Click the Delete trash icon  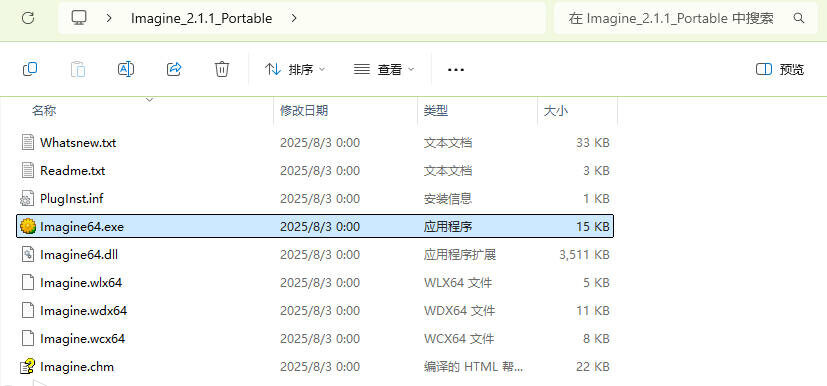pos(222,69)
